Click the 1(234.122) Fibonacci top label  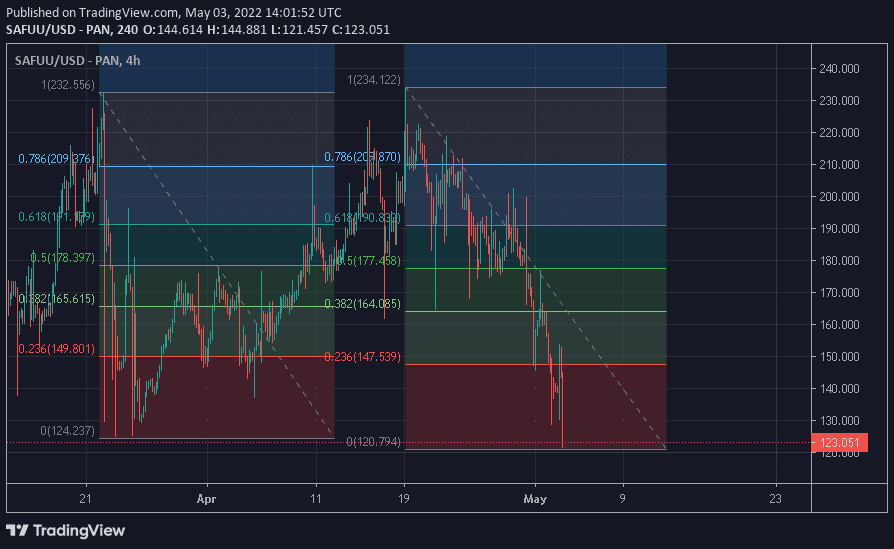(x=374, y=80)
